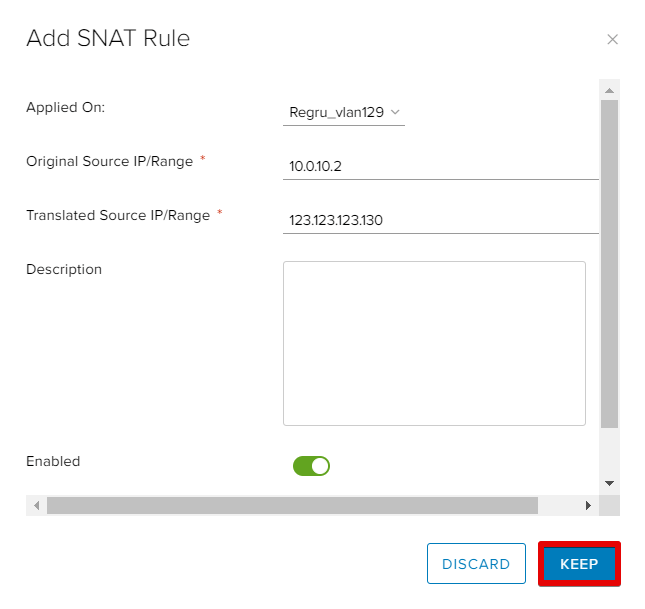The height and width of the screenshot is (609, 645).
Task: Click inside the Description text area
Action: click(434, 343)
